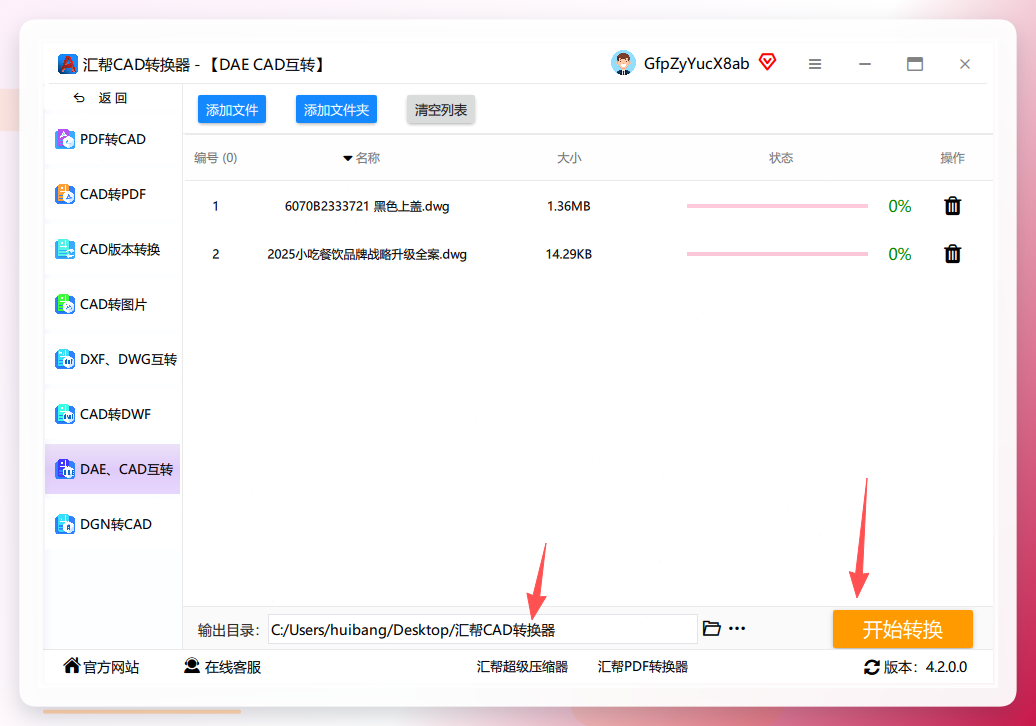This screenshot has width=1036, height=726.
Task: Select DXF、DWG互转 in the sidebar
Action: coord(112,359)
